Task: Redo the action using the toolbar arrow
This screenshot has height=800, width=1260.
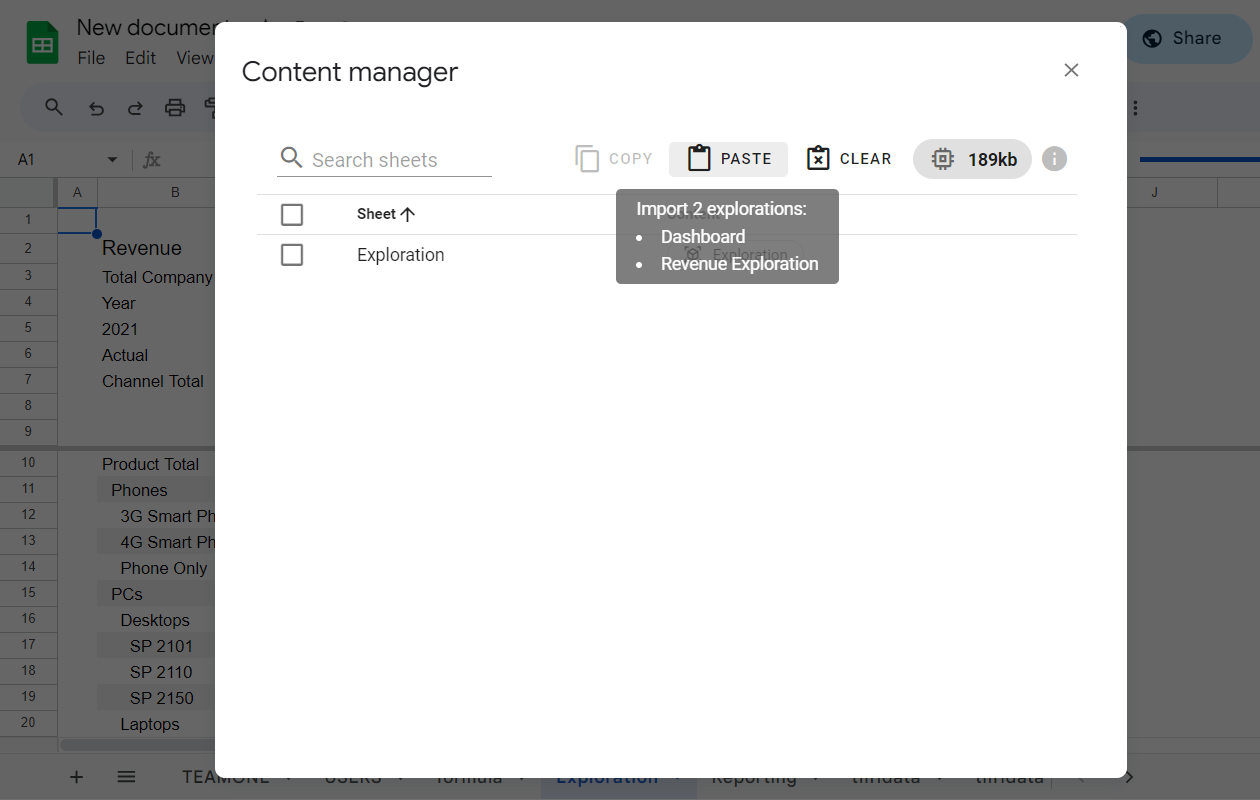Action: point(135,108)
